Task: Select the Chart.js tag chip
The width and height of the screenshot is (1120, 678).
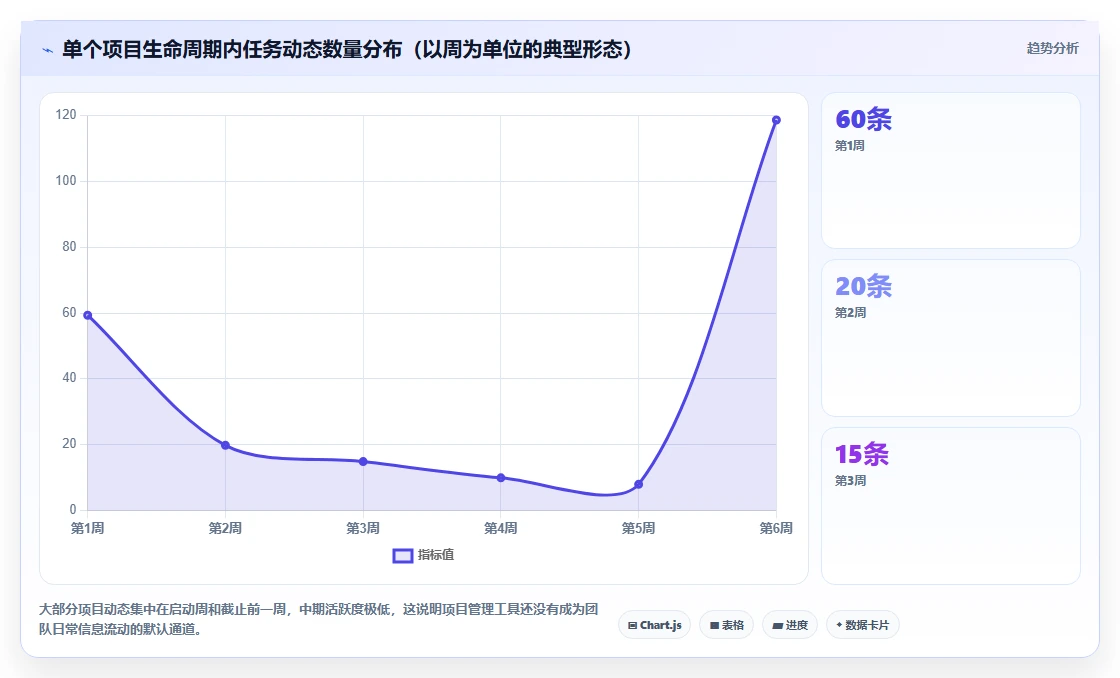Action: pyautogui.click(x=654, y=625)
